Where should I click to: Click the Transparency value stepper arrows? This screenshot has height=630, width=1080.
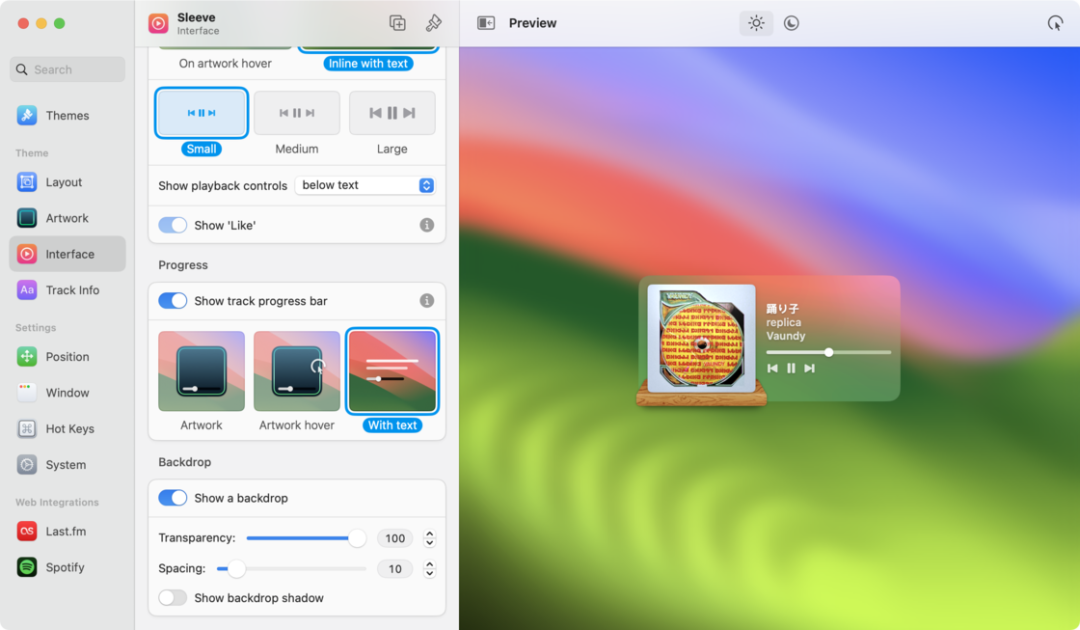(430, 538)
